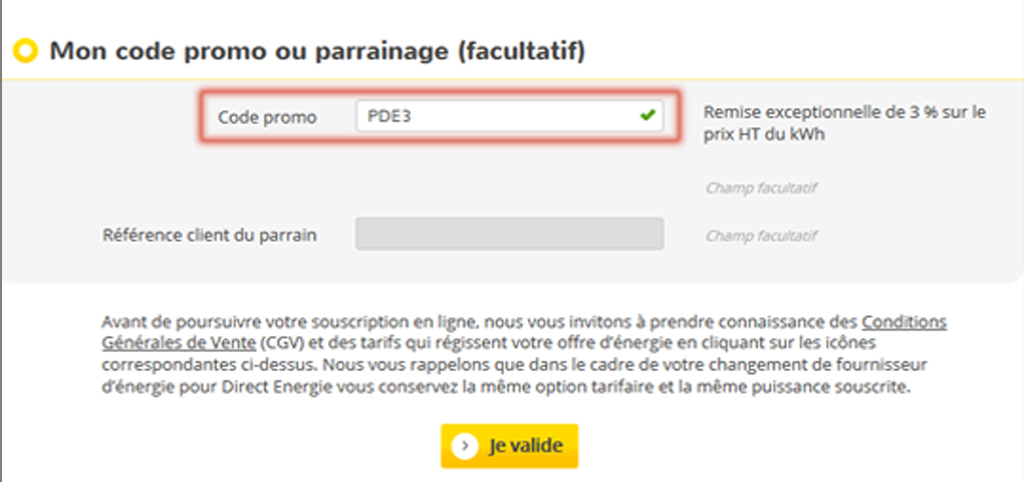
Task: Click the Référence client du parrain label
Action: (x=209, y=235)
